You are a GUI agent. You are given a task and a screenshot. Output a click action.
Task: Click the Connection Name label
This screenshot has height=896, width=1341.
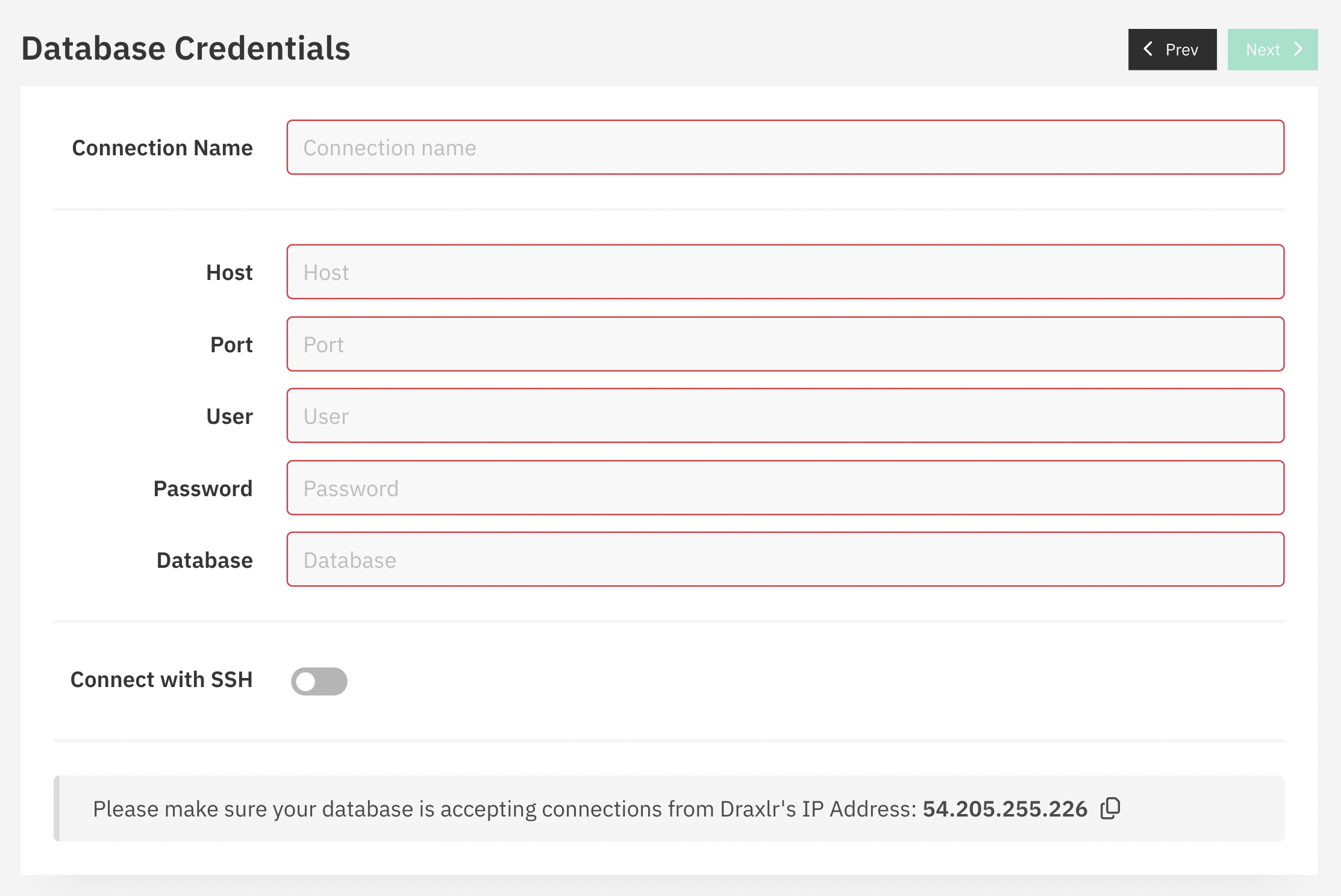(x=162, y=148)
